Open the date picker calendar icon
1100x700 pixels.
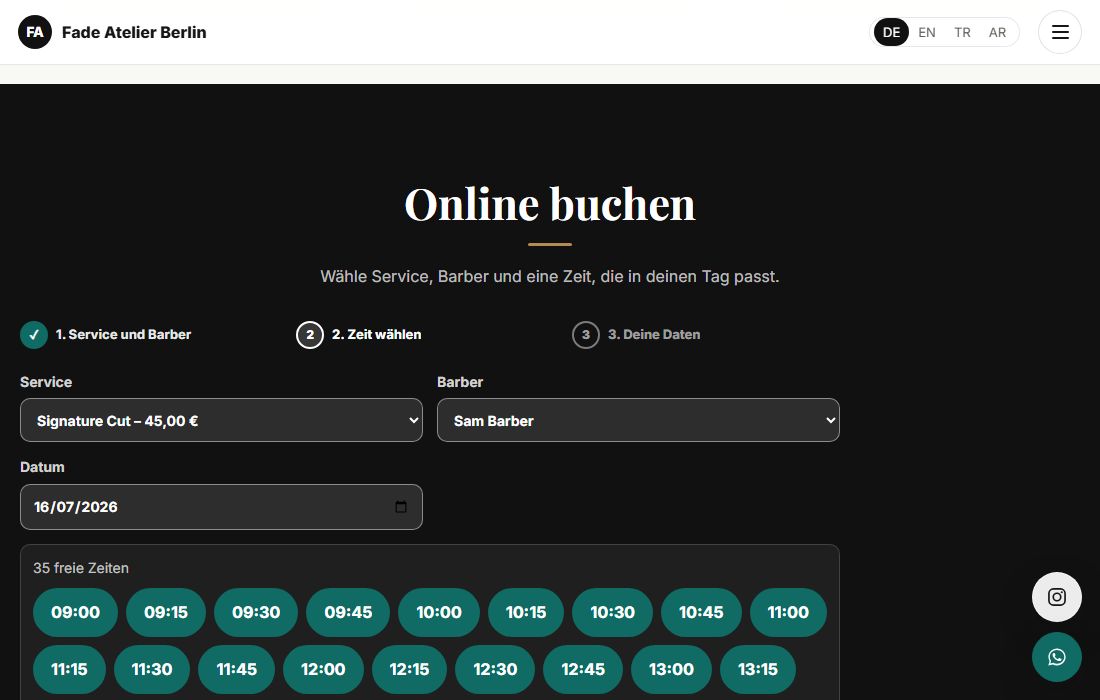401,506
